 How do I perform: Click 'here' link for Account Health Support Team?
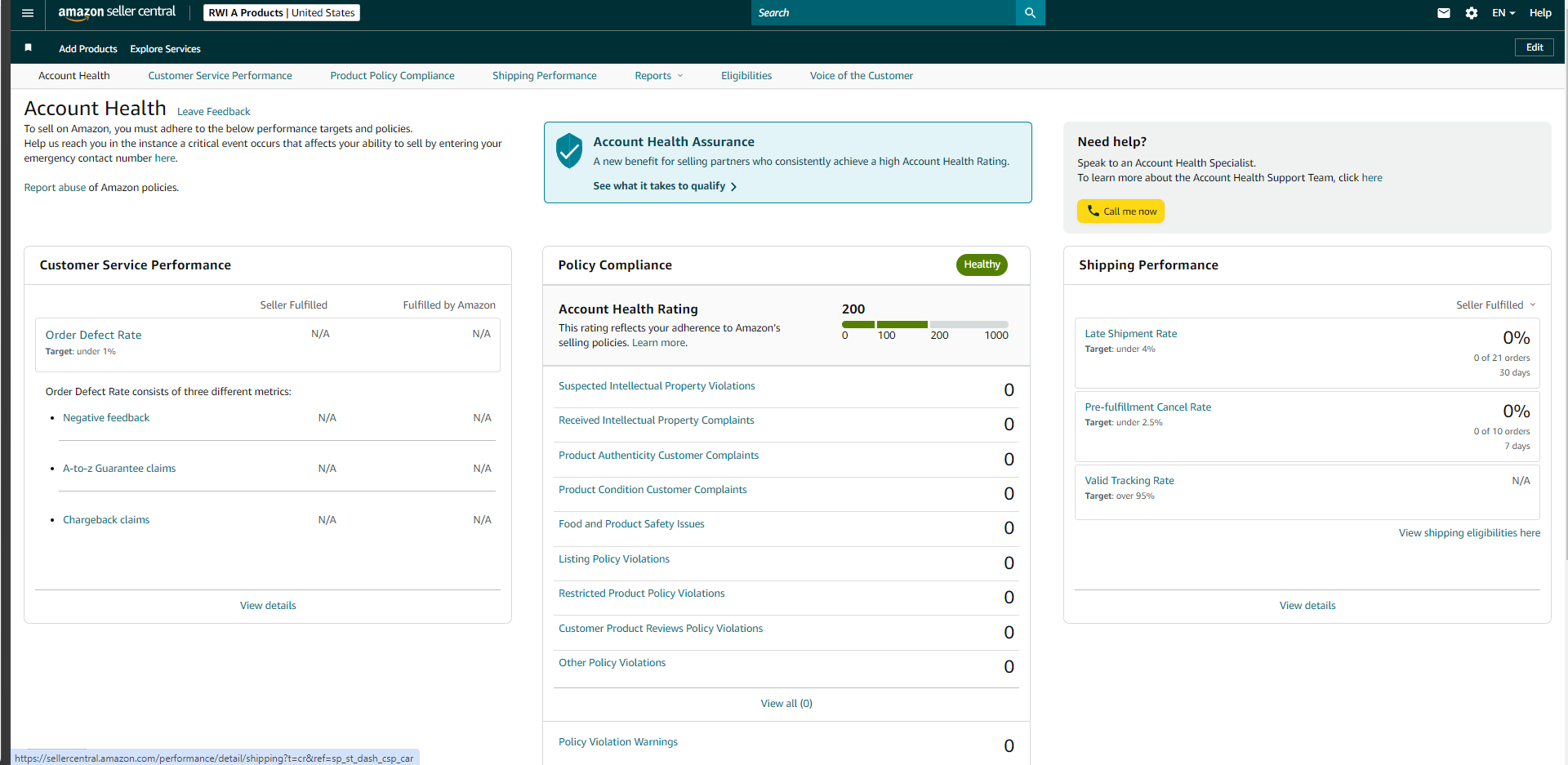[1372, 178]
